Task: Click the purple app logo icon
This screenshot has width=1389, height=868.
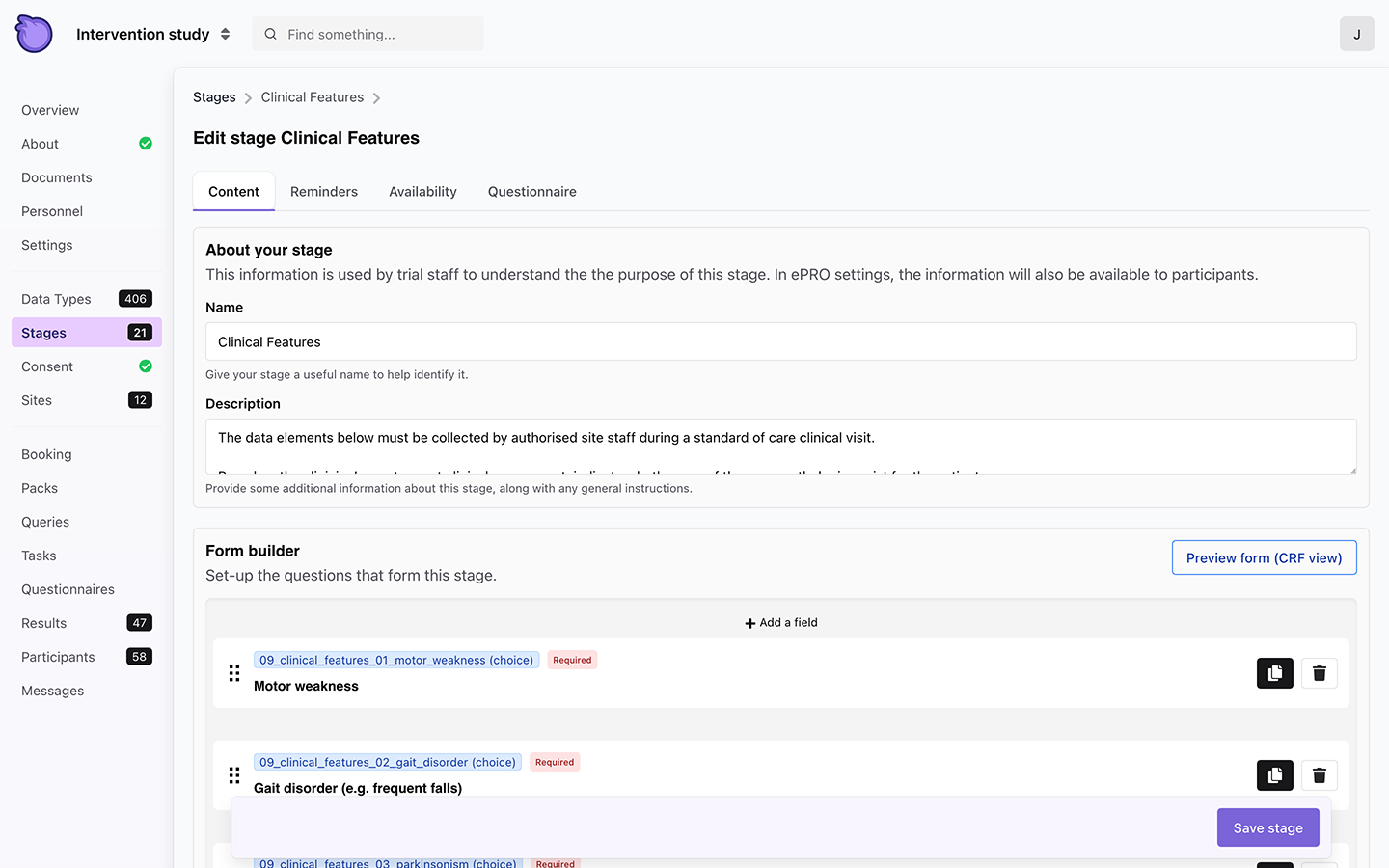Action: [x=34, y=34]
